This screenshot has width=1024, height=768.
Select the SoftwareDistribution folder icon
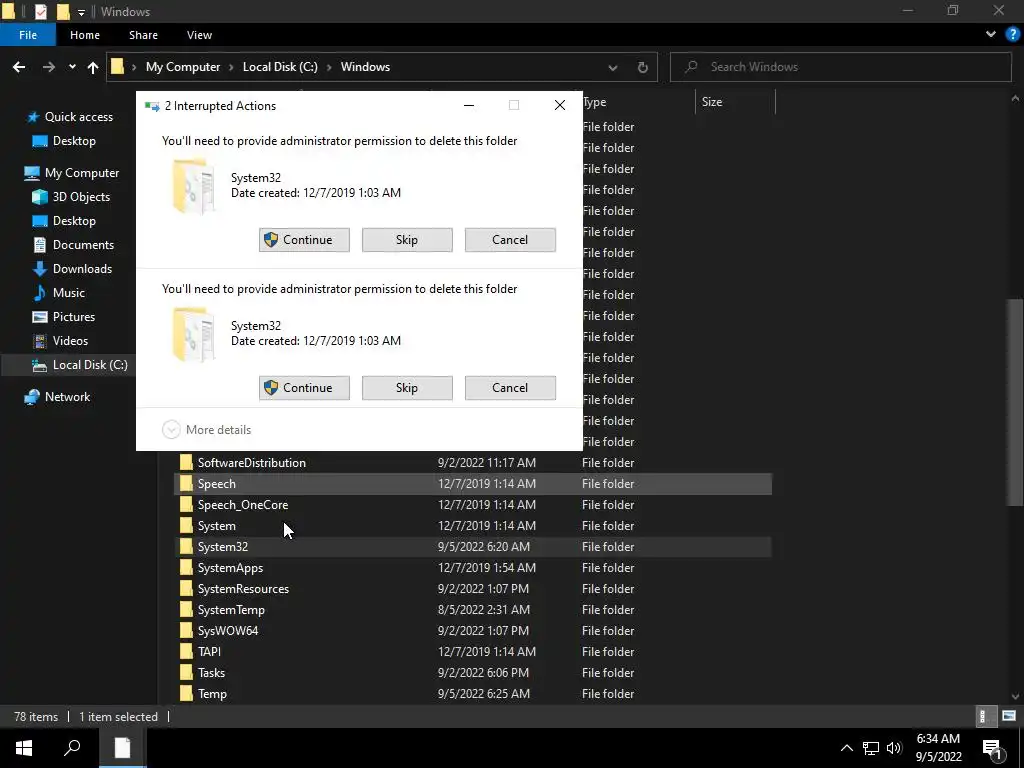(186, 463)
